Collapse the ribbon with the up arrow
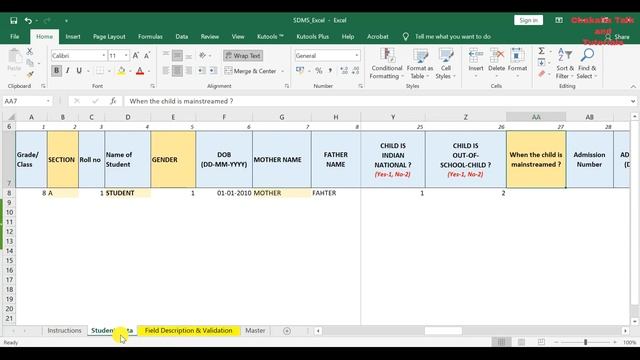 coord(633,87)
